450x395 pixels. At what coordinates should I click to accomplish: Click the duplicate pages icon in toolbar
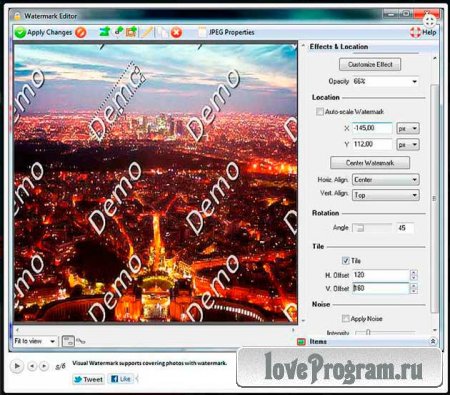click(163, 32)
